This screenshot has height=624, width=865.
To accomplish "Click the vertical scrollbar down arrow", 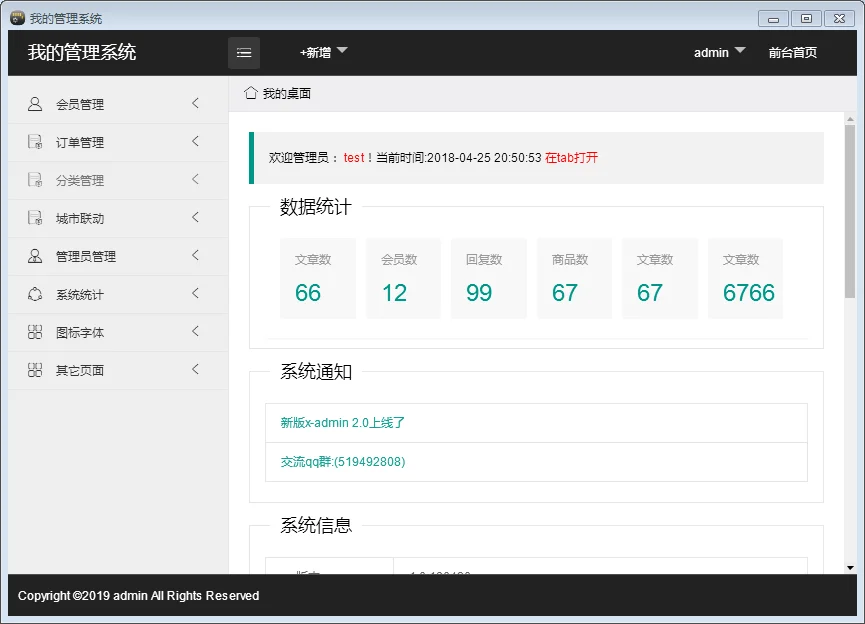I will click(850, 567).
